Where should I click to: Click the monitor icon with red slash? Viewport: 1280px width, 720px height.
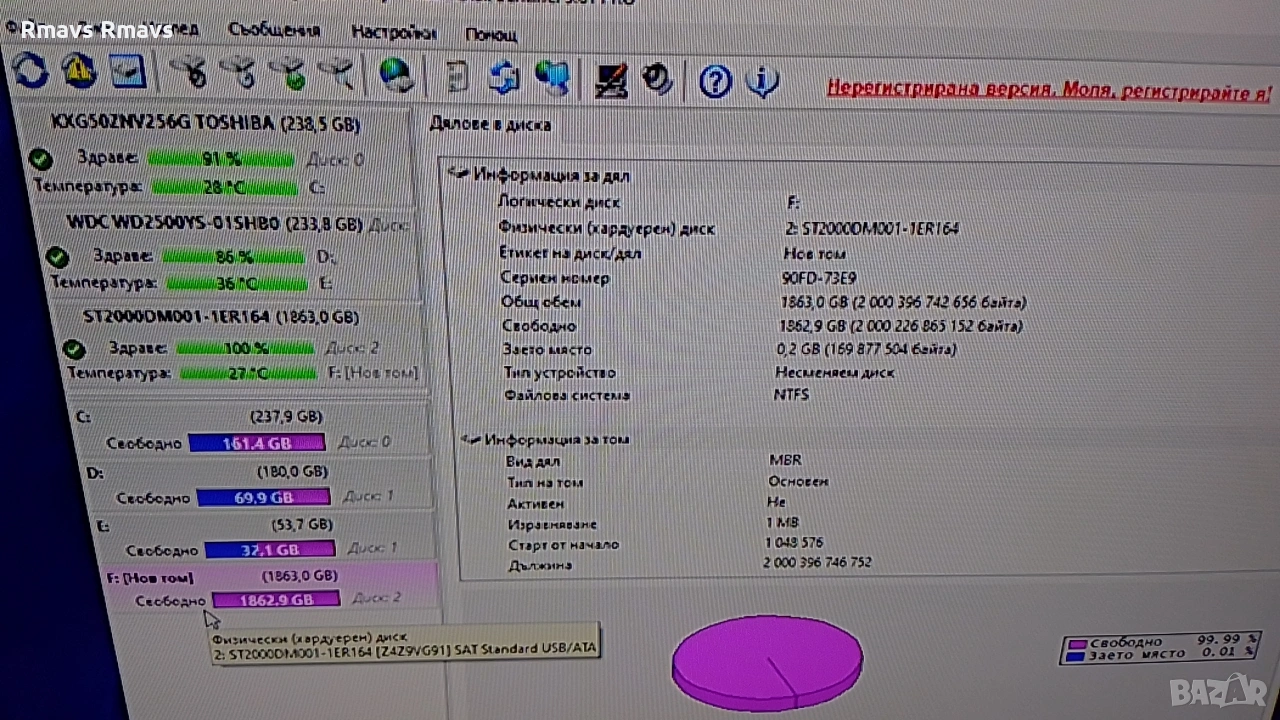click(x=611, y=79)
